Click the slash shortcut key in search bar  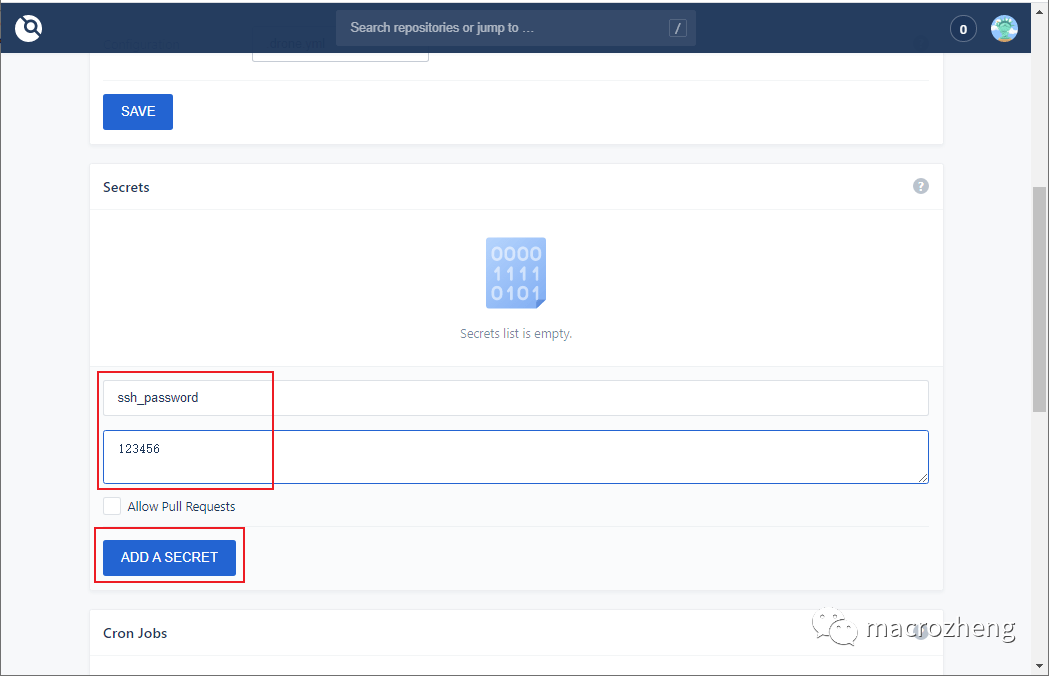coord(678,27)
